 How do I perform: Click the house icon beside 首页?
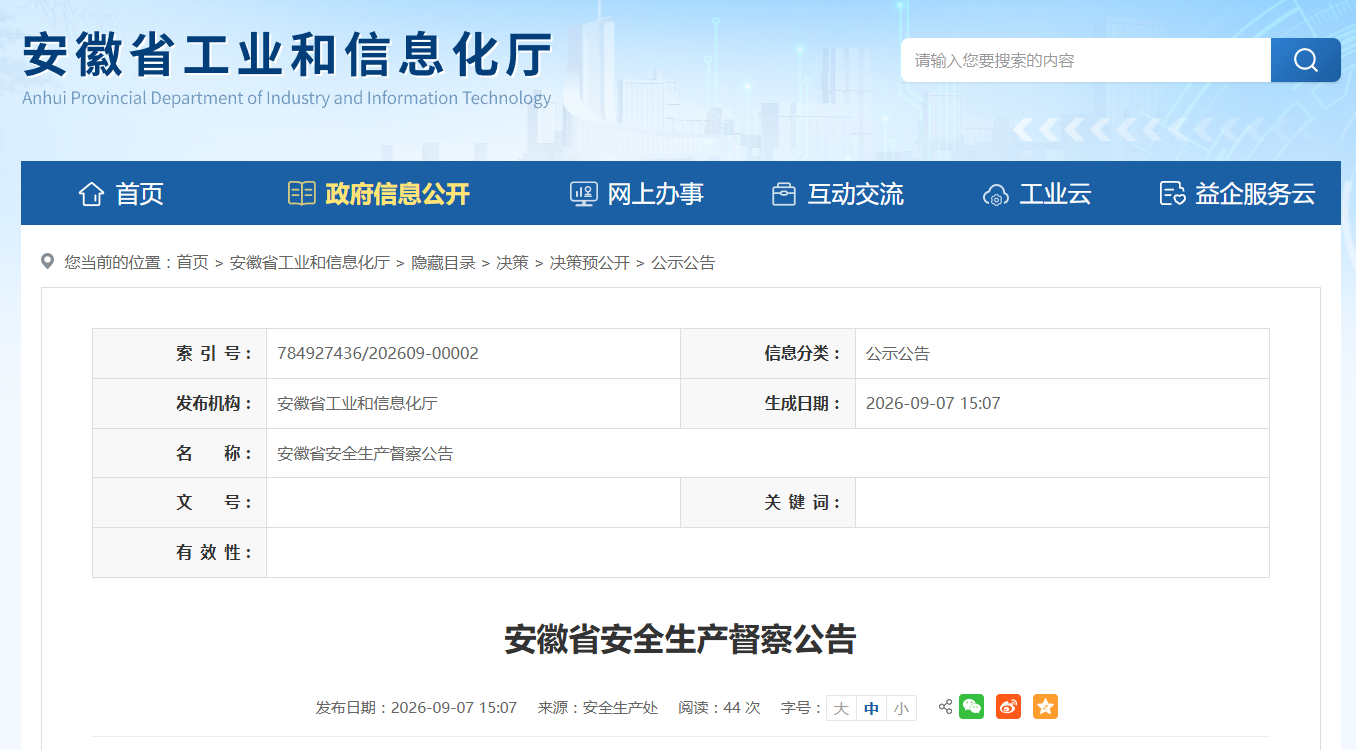pos(91,194)
